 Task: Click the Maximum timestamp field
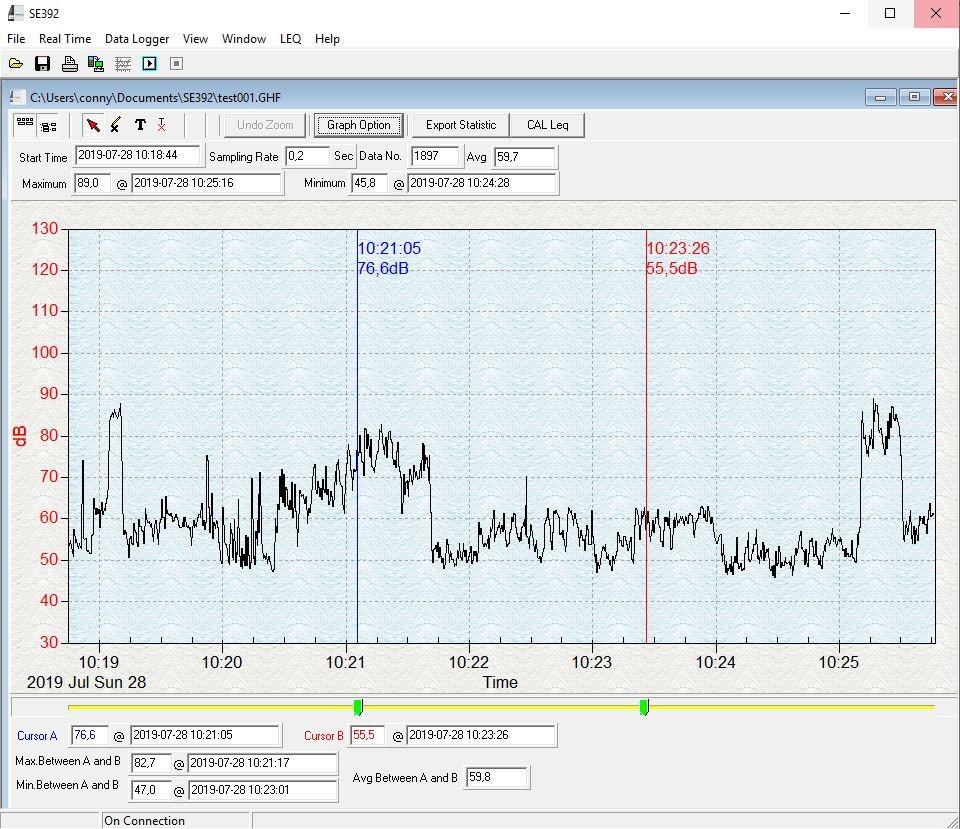coord(206,183)
